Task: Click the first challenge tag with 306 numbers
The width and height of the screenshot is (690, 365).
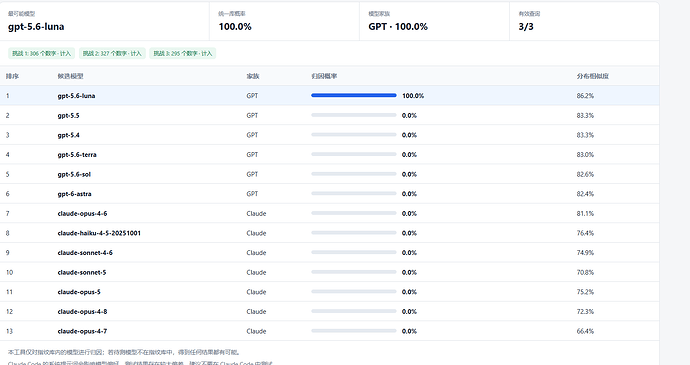Action: [x=41, y=53]
